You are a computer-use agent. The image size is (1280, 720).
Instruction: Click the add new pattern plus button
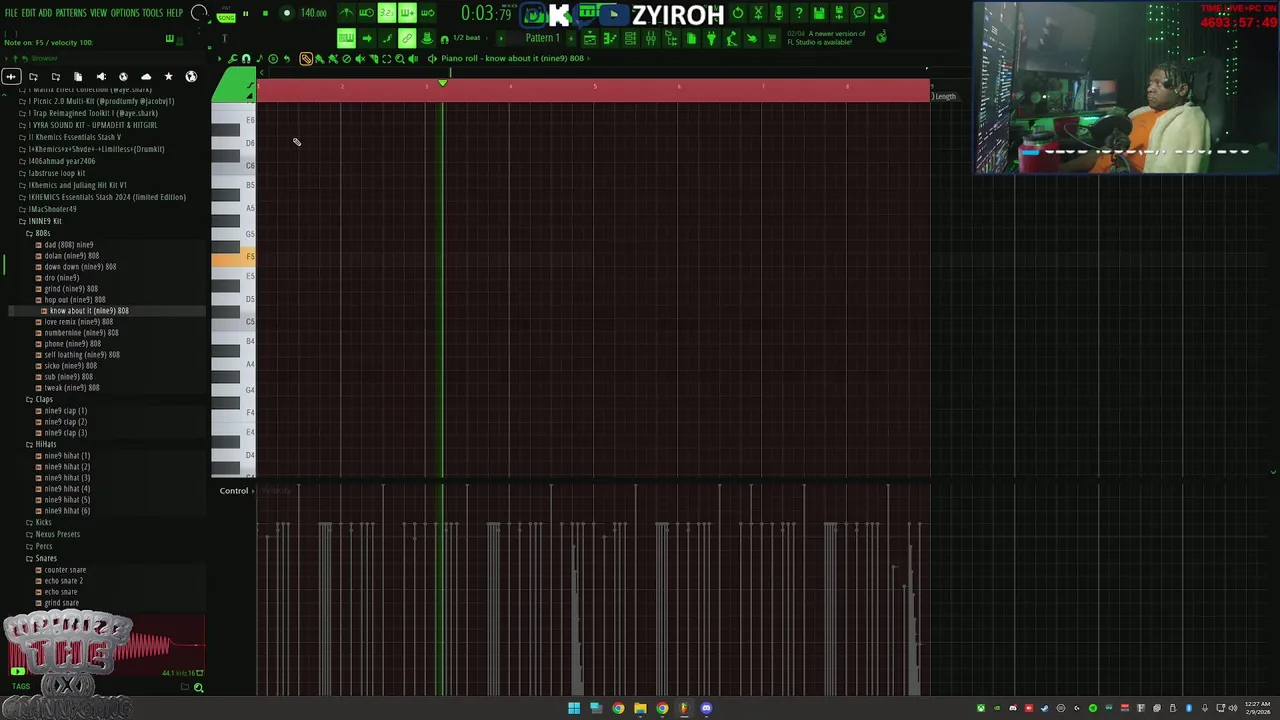click(570, 38)
